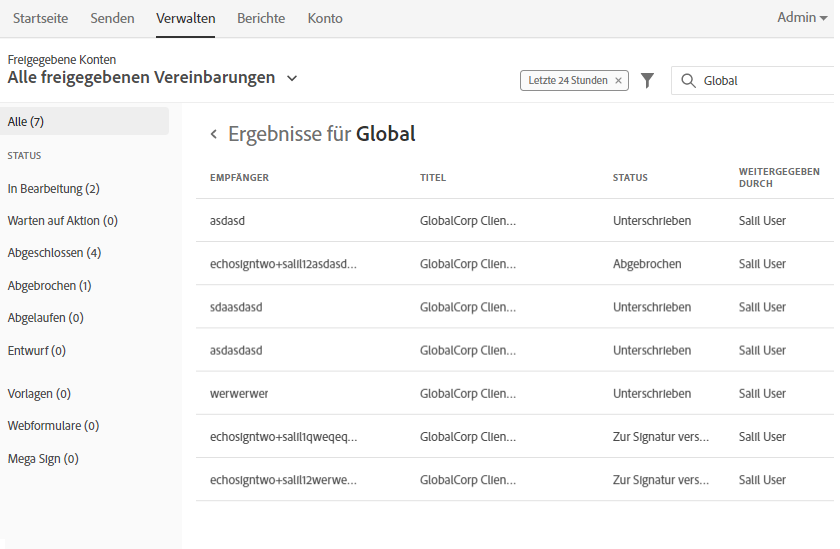Image resolution: width=840 pixels, height=549 pixels.
Task: Expand the Alle freigegebenen Vereinbarungen dropdown
Action: click(291, 78)
